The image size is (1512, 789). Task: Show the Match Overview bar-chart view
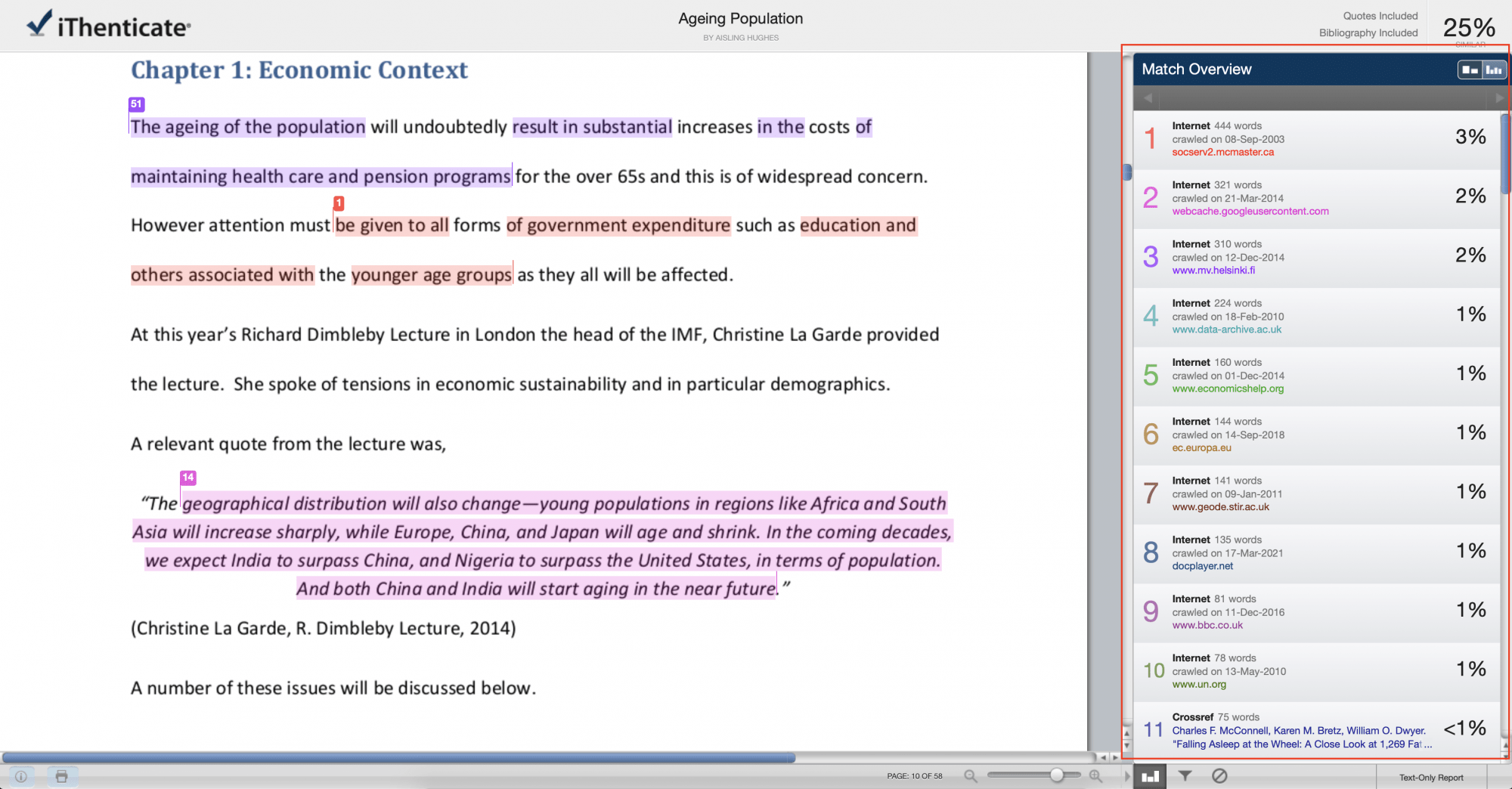1150,776
